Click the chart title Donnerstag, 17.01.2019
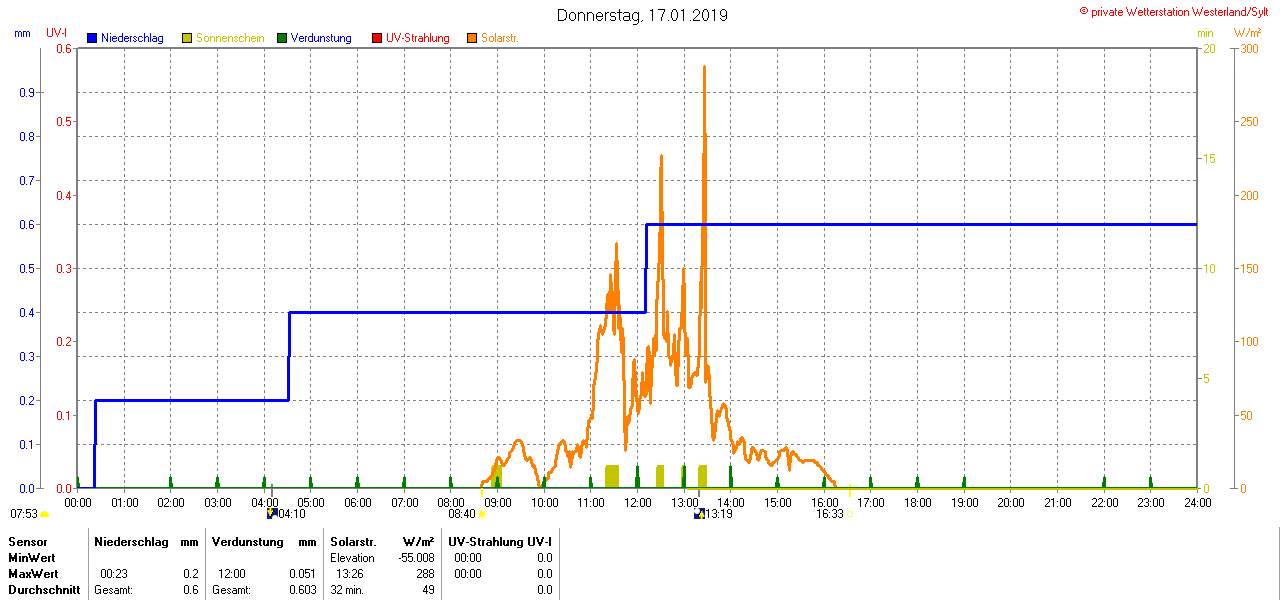Image resolution: width=1280 pixels, height=600 pixels. coord(642,16)
